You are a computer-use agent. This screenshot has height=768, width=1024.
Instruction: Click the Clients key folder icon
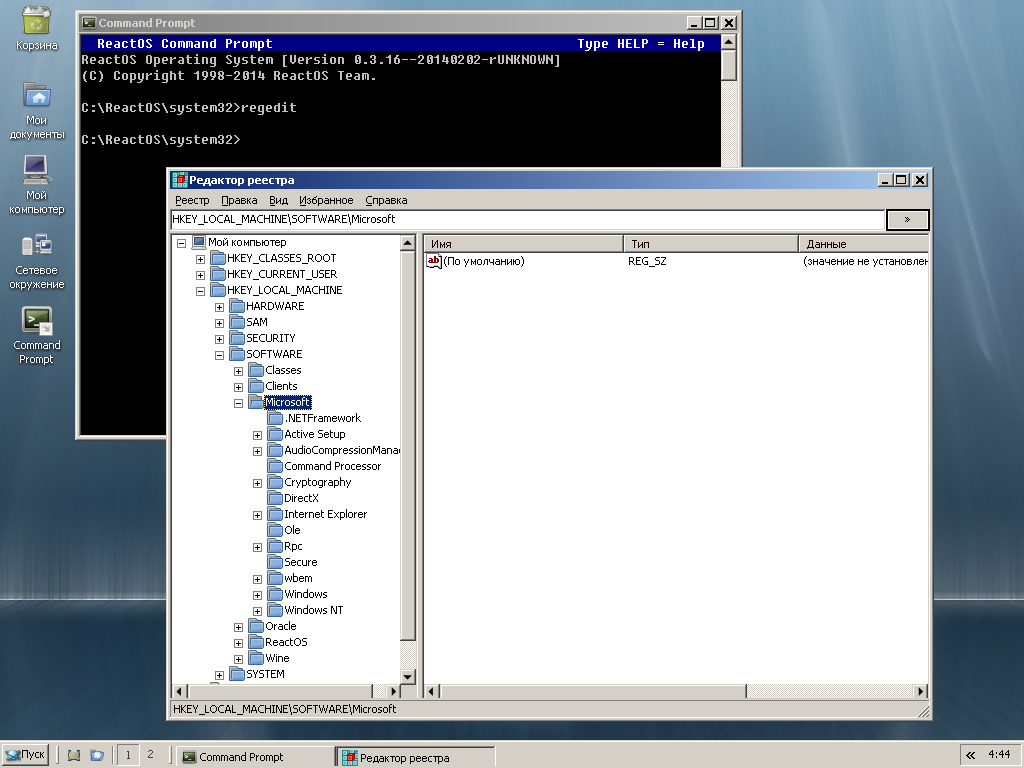click(x=256, y=386)
